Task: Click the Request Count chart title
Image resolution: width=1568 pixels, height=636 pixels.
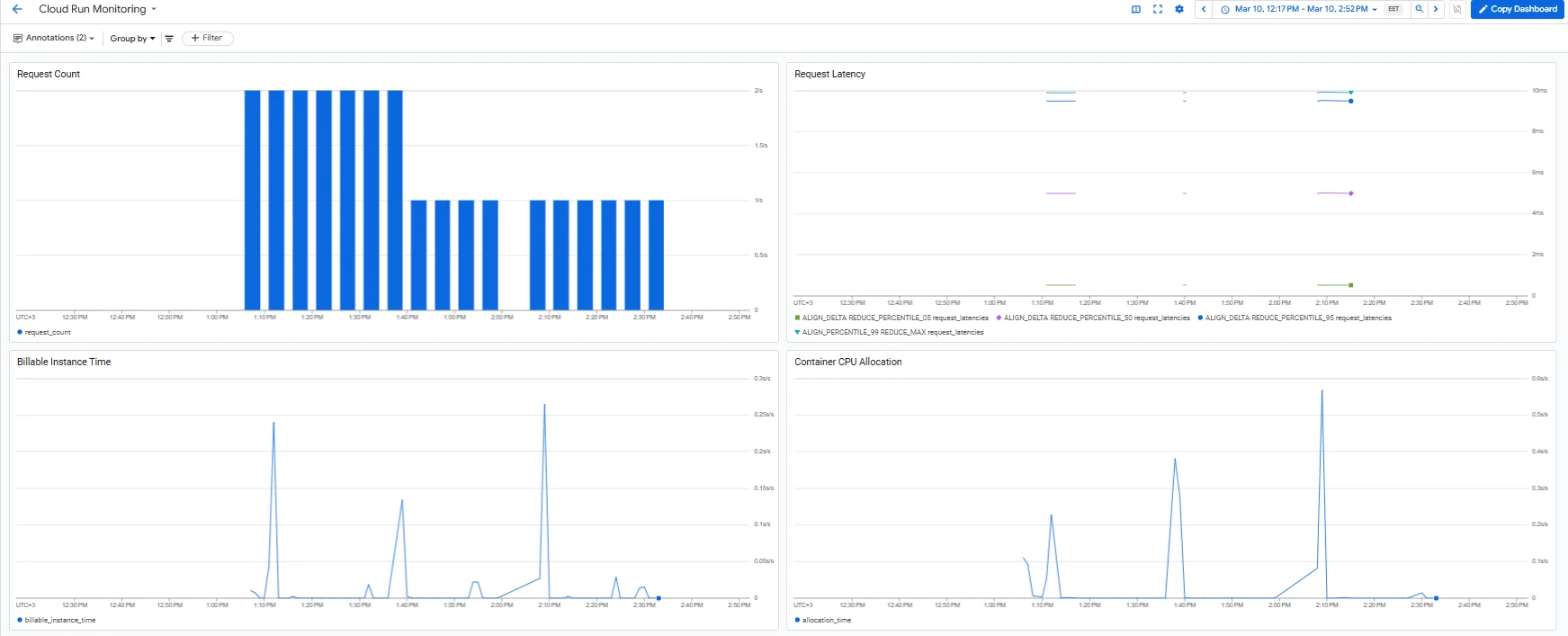Action: point(49,74)
